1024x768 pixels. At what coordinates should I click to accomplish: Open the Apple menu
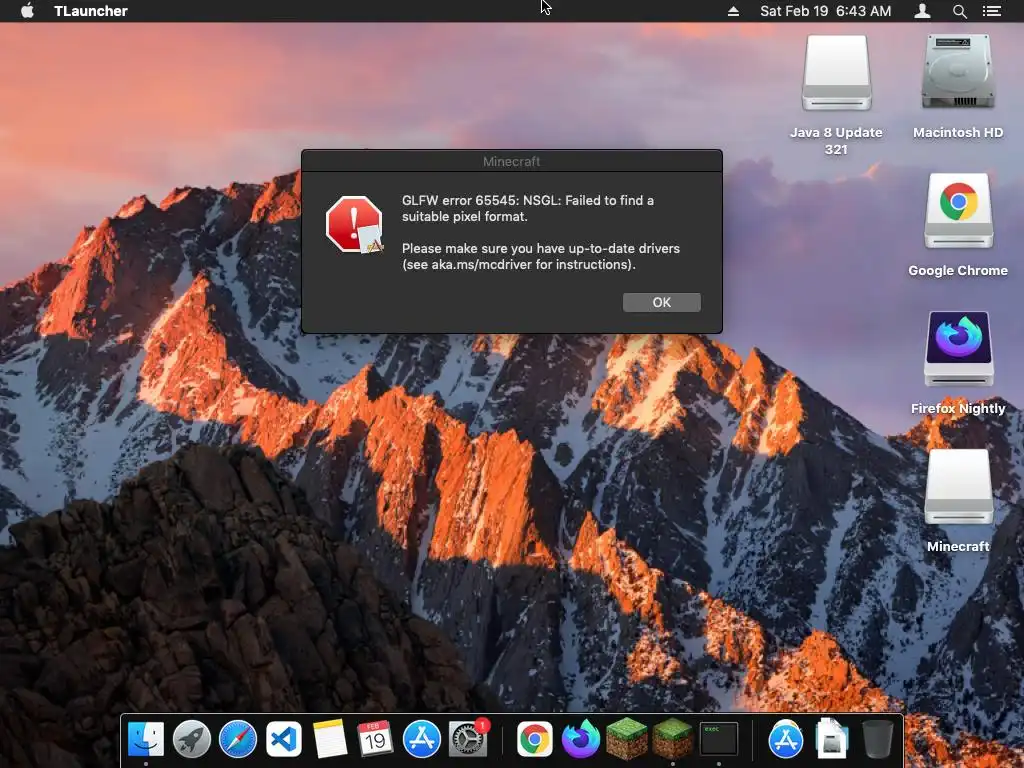[27, 11]
